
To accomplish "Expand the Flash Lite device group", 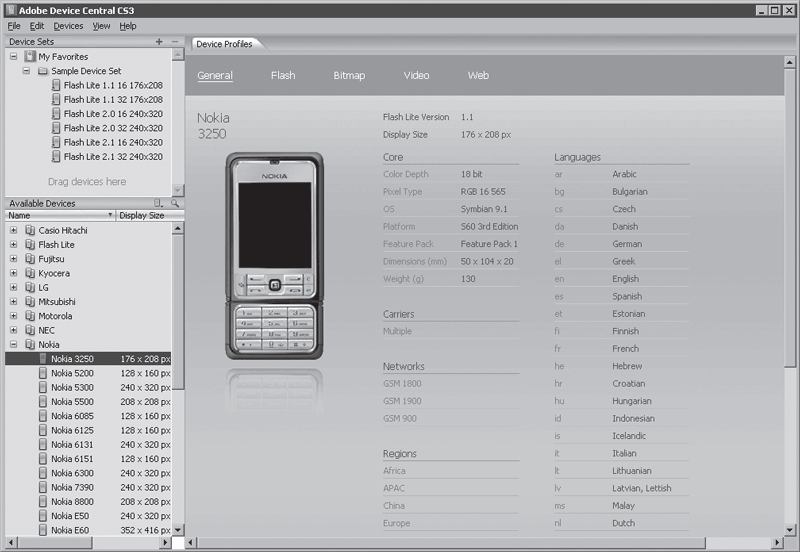I will [14, 244].
